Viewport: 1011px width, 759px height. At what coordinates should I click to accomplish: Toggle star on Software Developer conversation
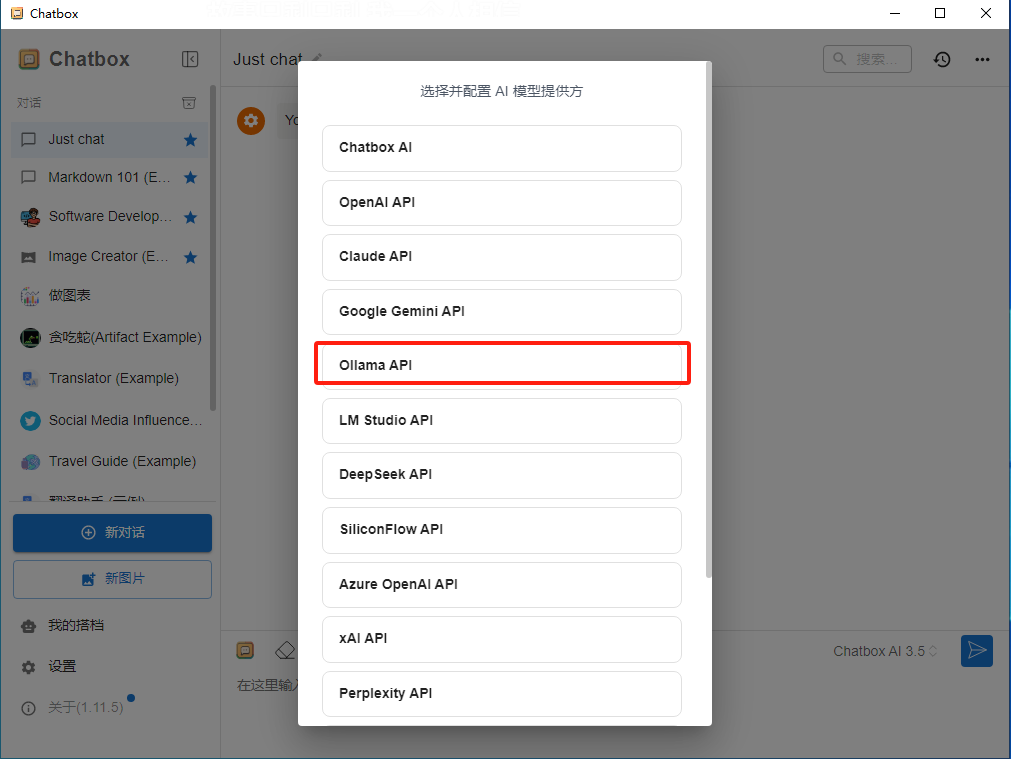click(190, 217)
